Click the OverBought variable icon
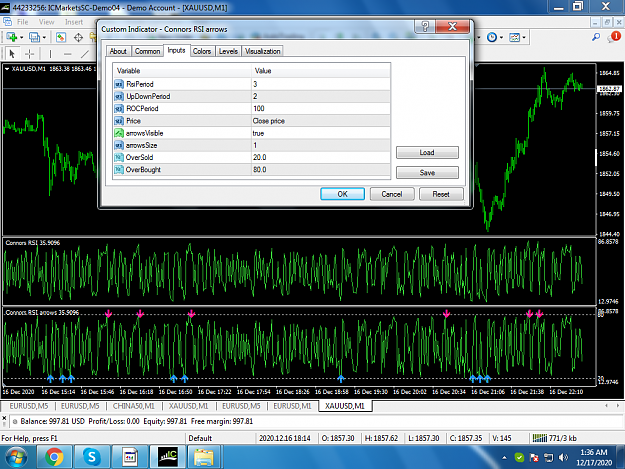 click(119, 169)
